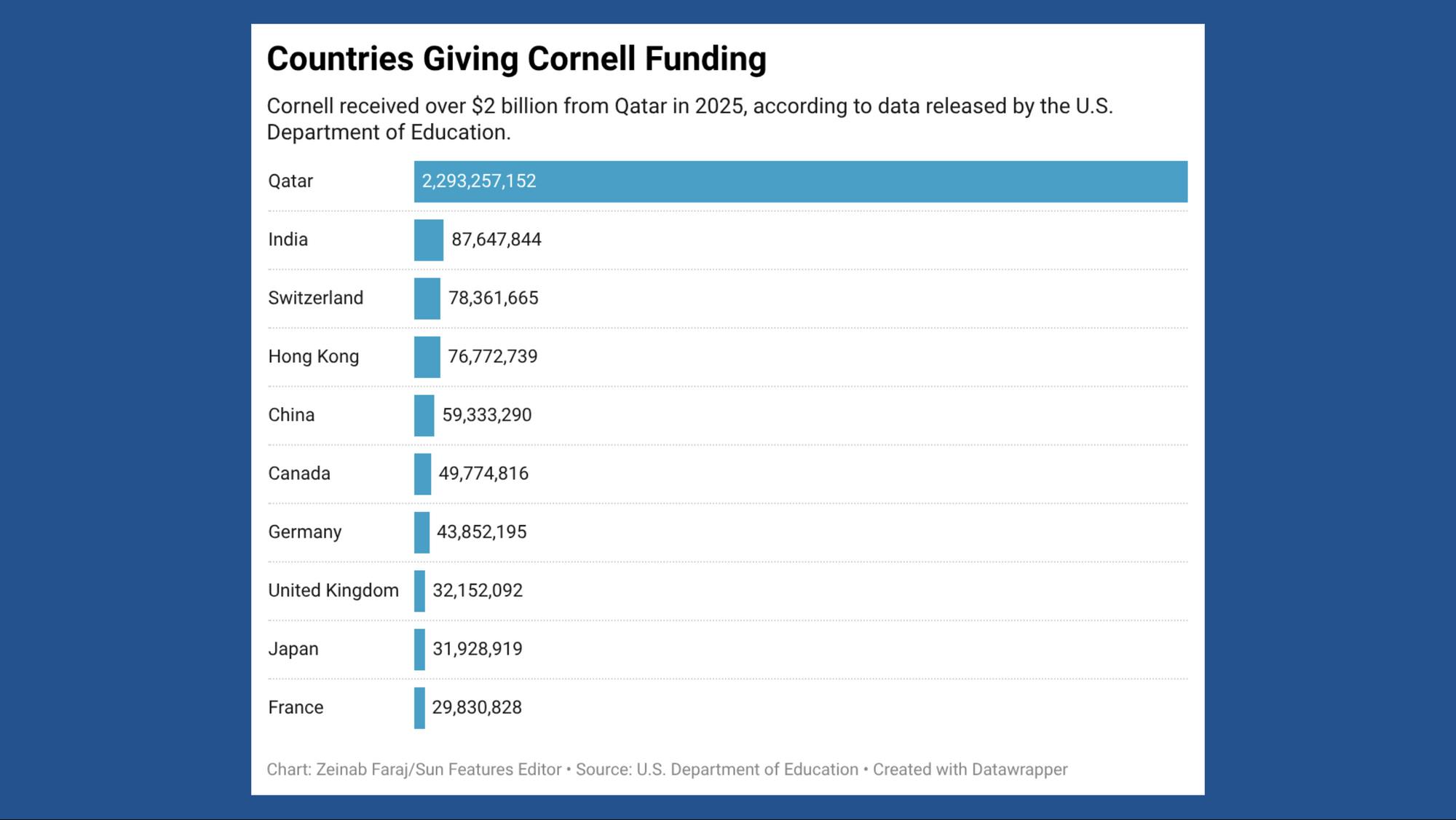
Task: Click the France country label
Action: (x=295, y=707)
